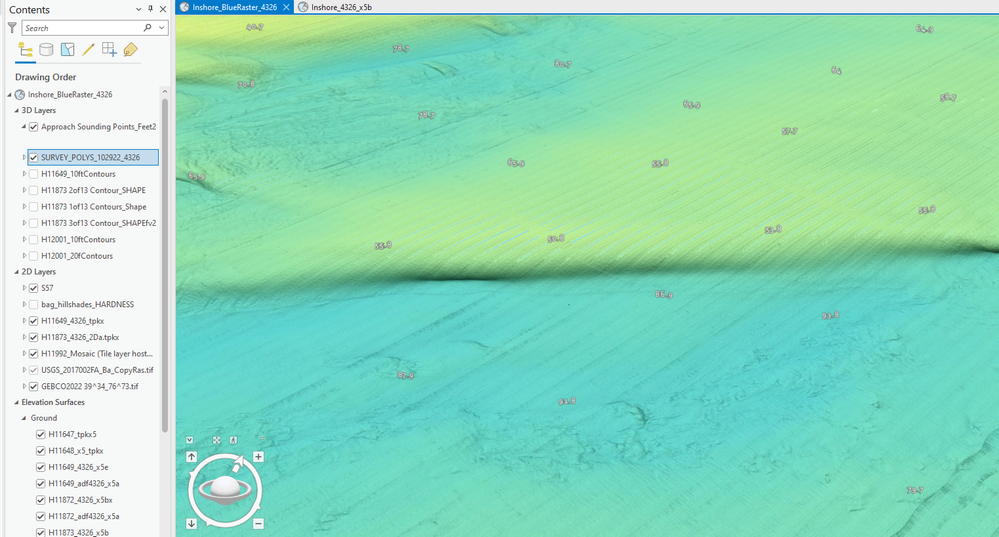This screenshot has width=999, height=537.
Task: Collapse the Ground surface node
Action: (24, 418)
